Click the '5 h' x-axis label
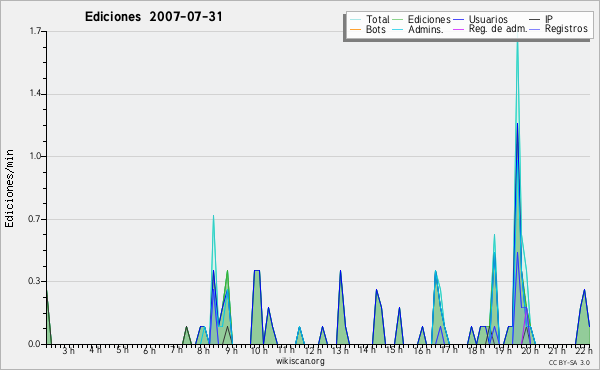This screenshot has height=370, width=600. 122,350
